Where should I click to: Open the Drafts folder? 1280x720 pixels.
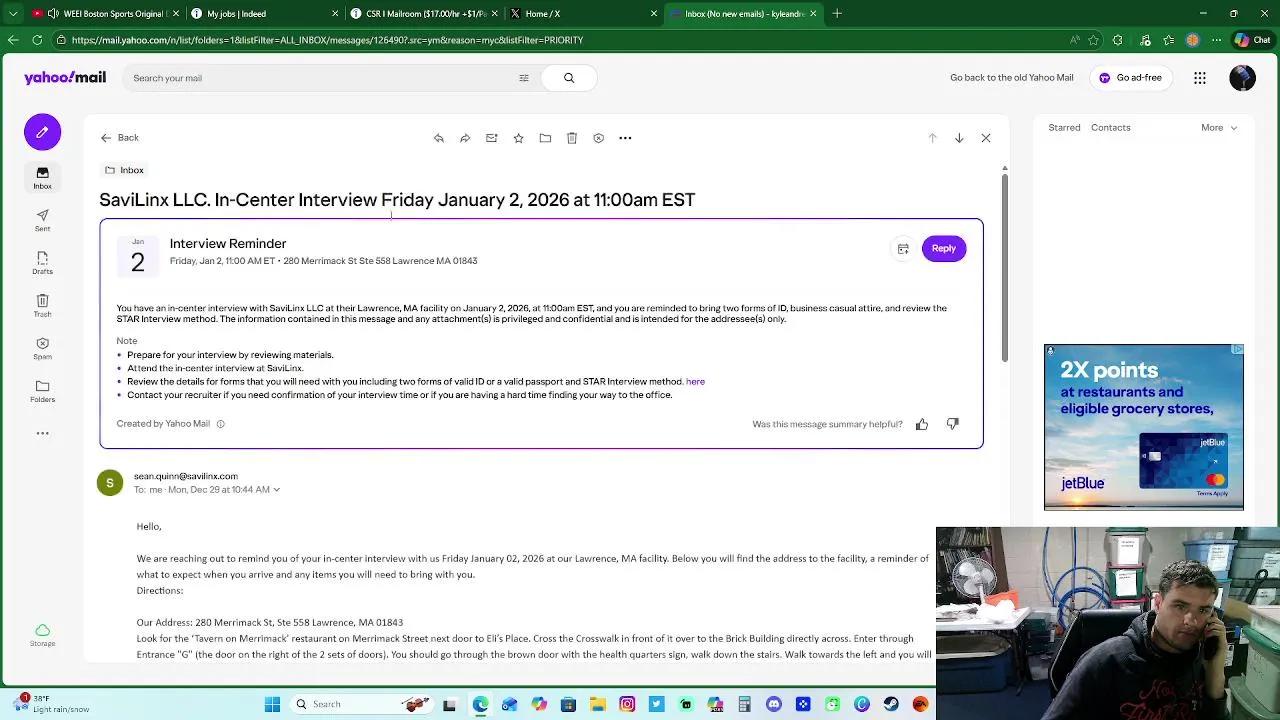click(x=42, y=264)
